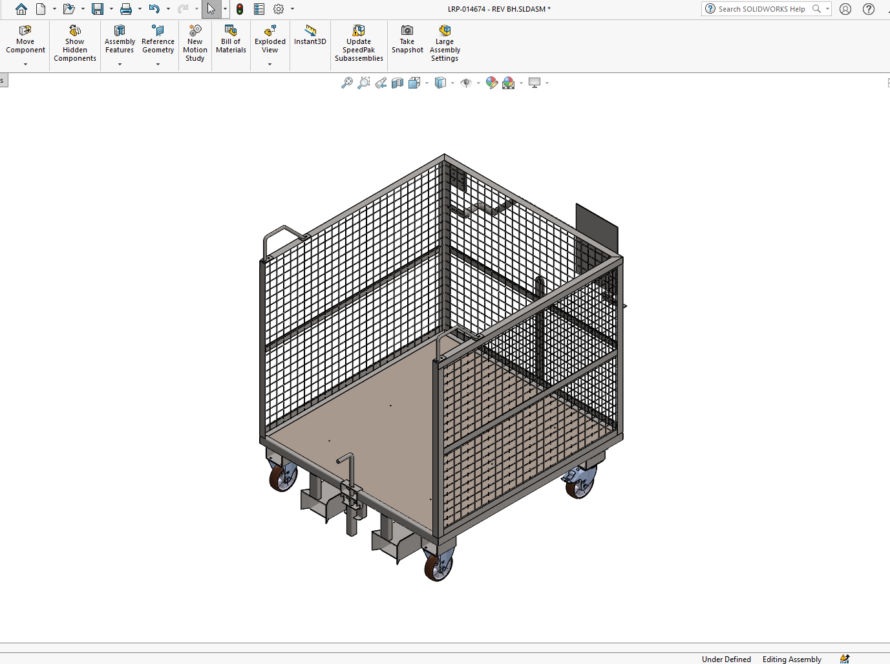
Task: Click the Take Snapshot button
Action: tap(407, 40)
